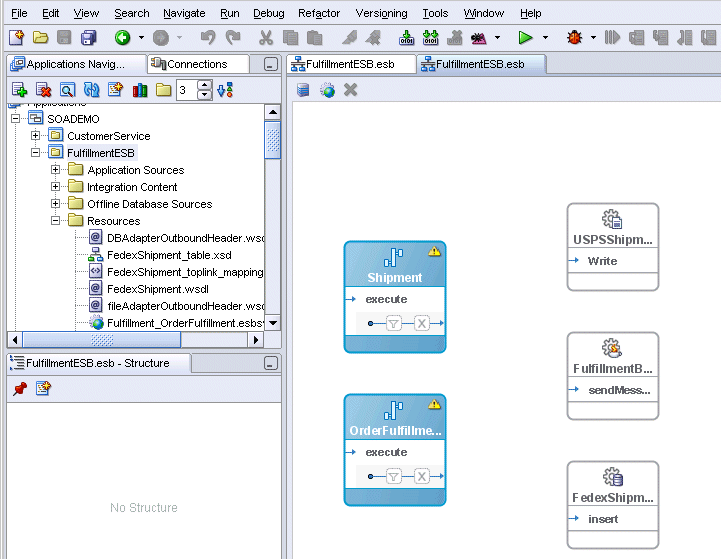This screenshot has width=721, height=559.
Task: Click the green Run arrow icon
Action: (x=525, y=37)
